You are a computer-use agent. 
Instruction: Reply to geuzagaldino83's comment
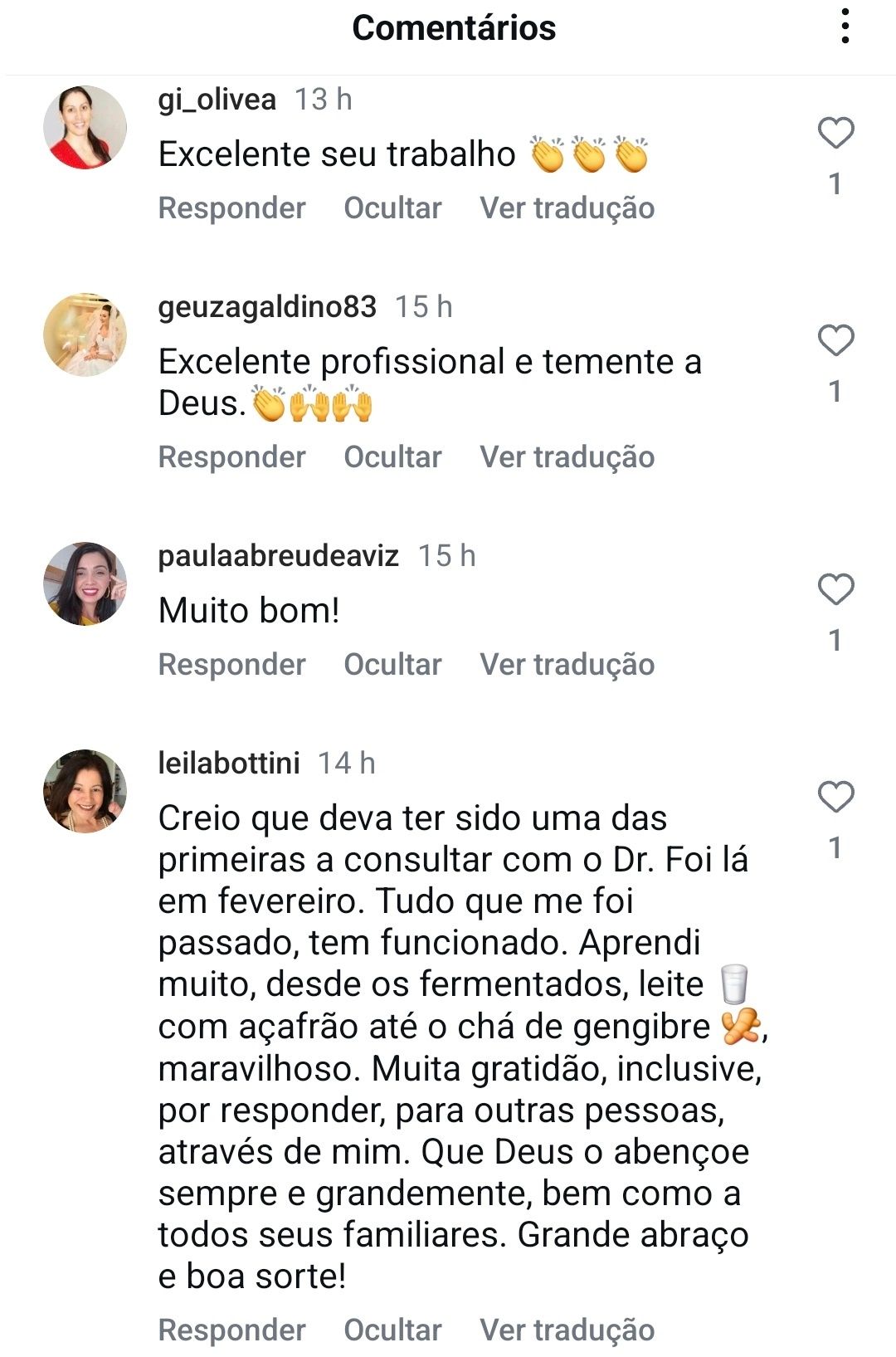pyautogui.click(x=231, y=457)
